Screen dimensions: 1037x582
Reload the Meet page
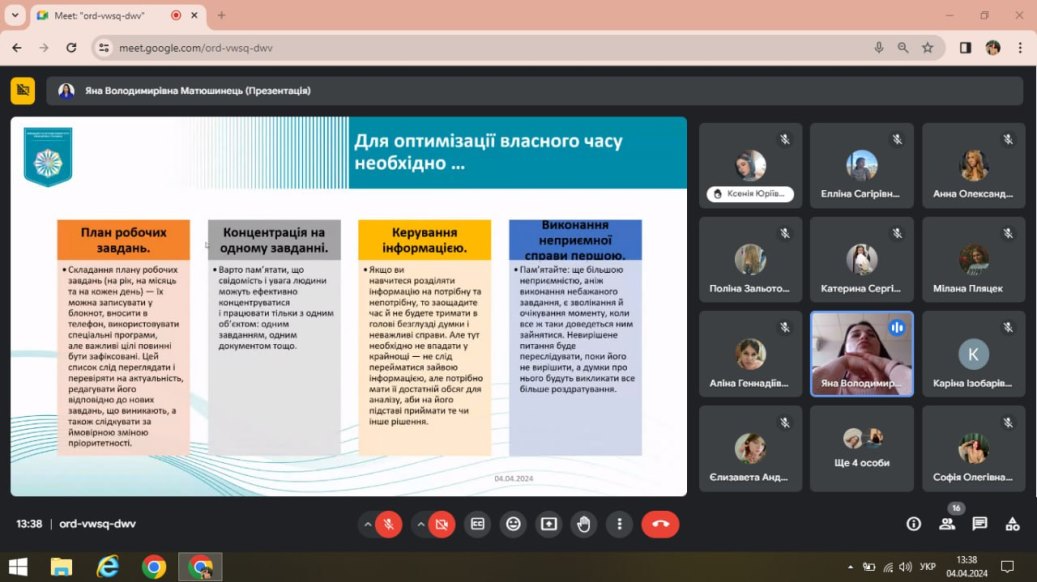point(71,48)
